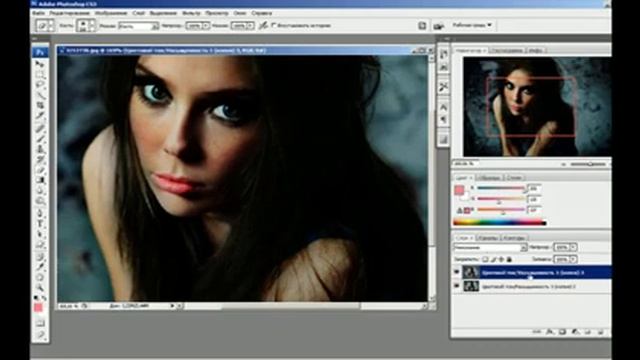Switch to the Histogram tab
This screenshot has width=640, height=360.
[507, 50]
